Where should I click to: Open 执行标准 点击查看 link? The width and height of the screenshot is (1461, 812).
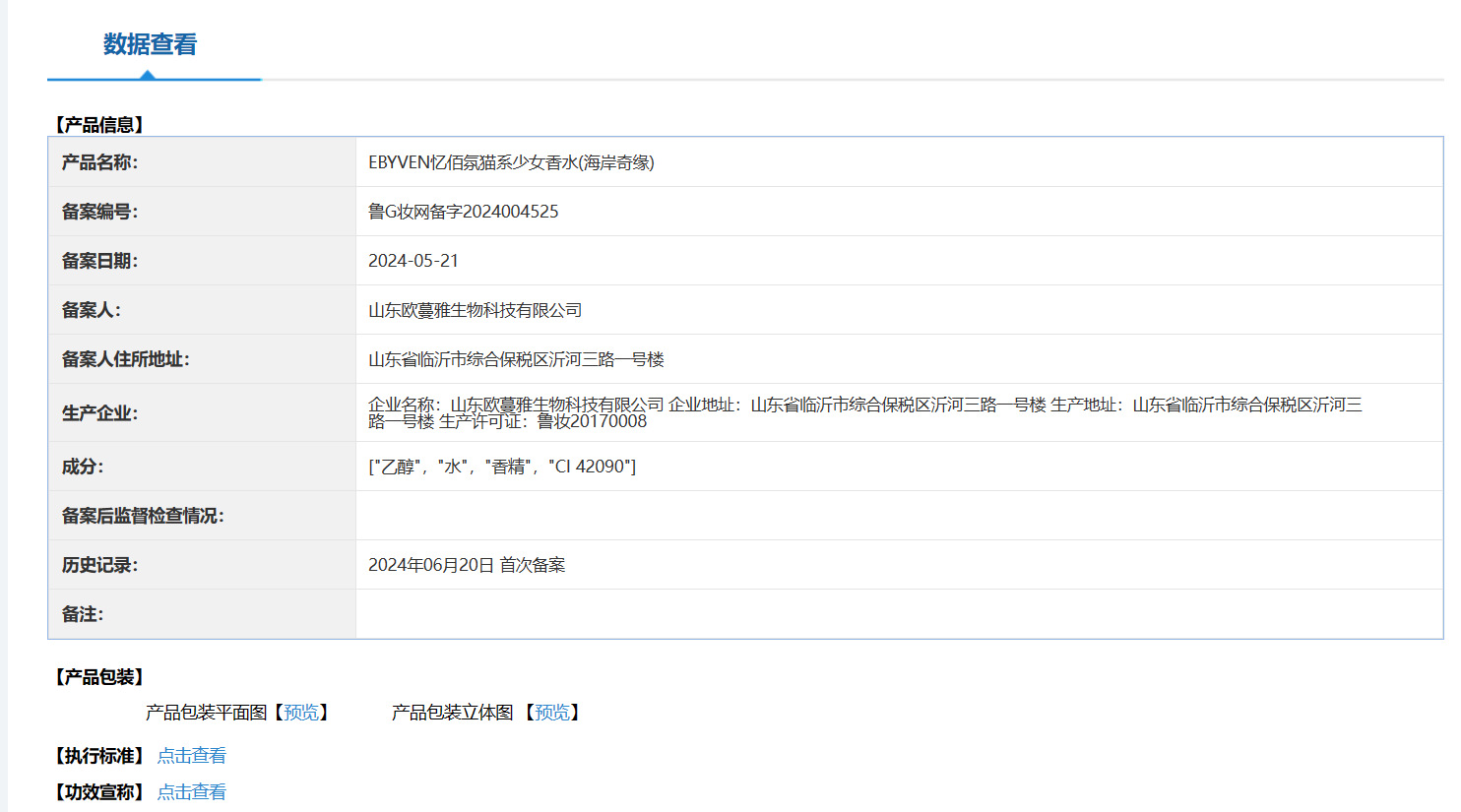point(192,756)
